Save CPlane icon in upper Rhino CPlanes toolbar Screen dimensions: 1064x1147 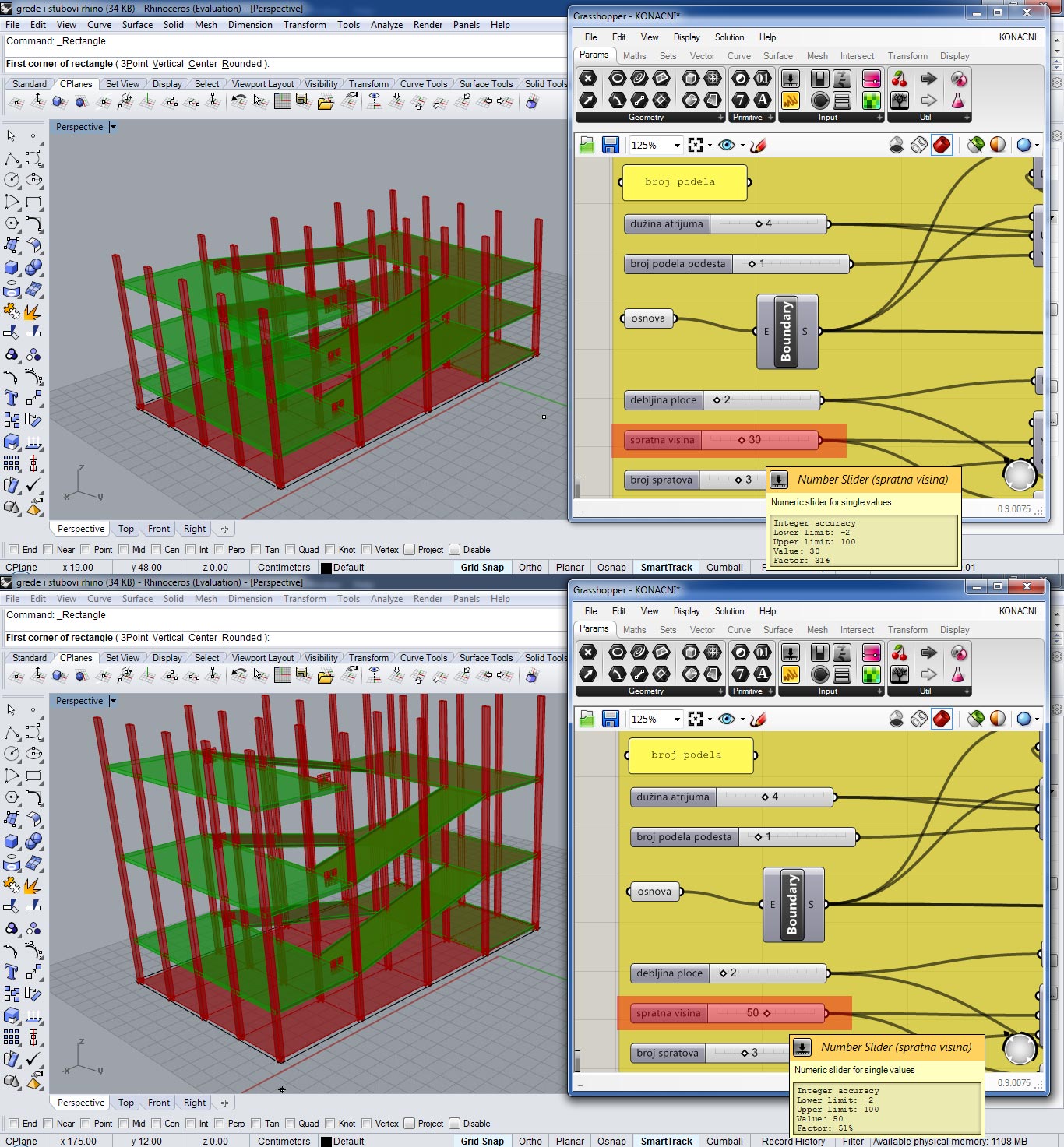(303, 101)
